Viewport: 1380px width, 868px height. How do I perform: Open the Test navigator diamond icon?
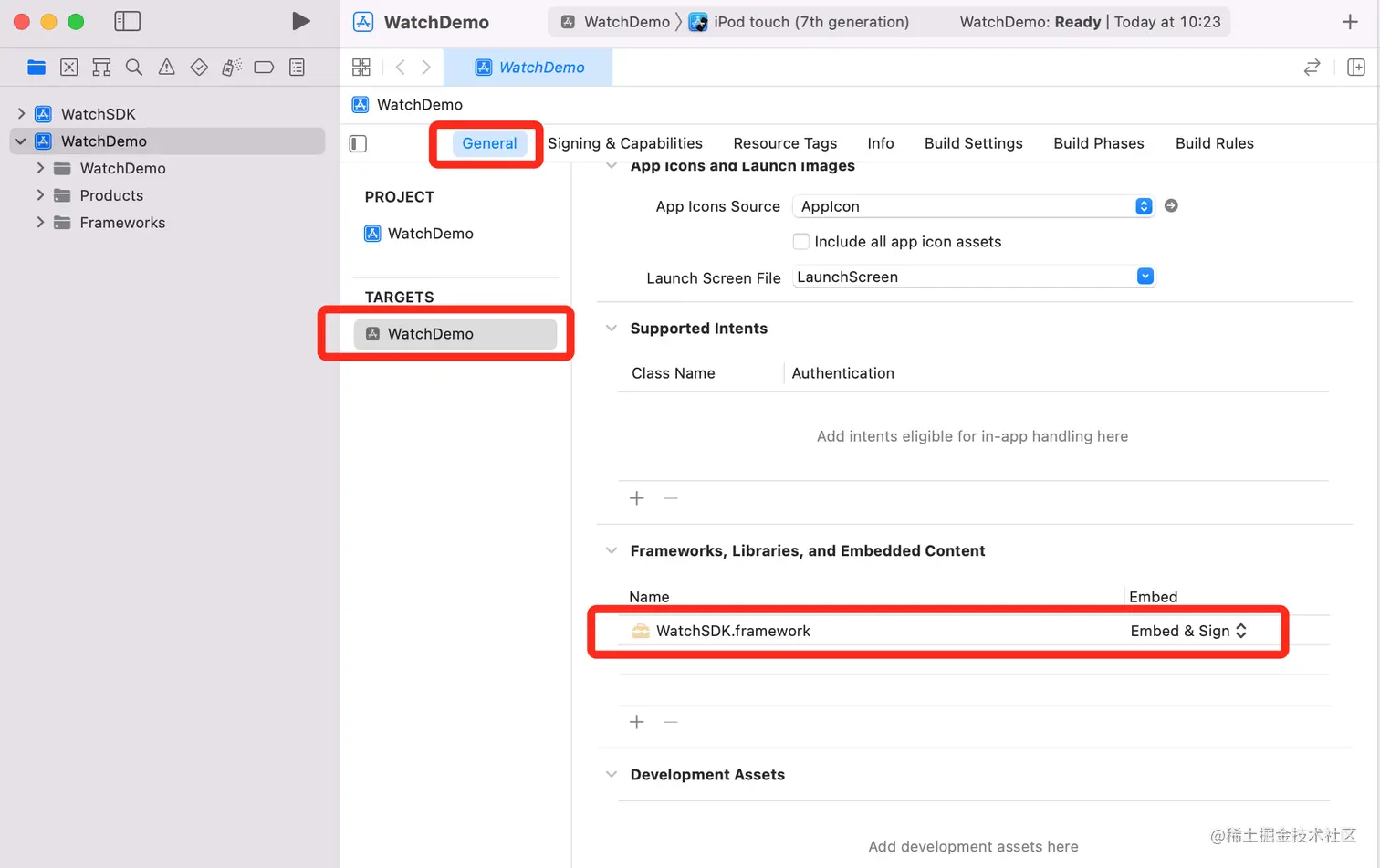point(199,67)
